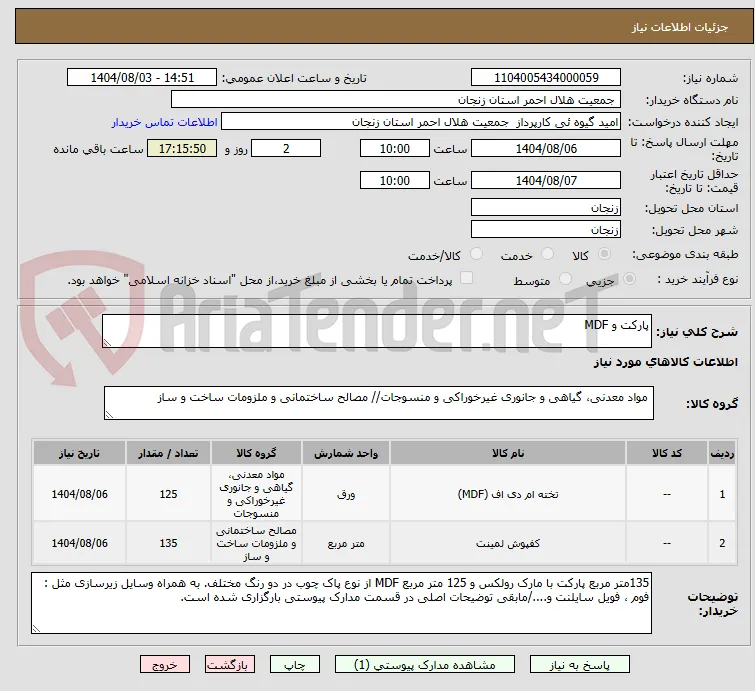Click the 'گروه کالا' column header
The height and width of the screenshot is (691, 755).
[x=256, y=453]
